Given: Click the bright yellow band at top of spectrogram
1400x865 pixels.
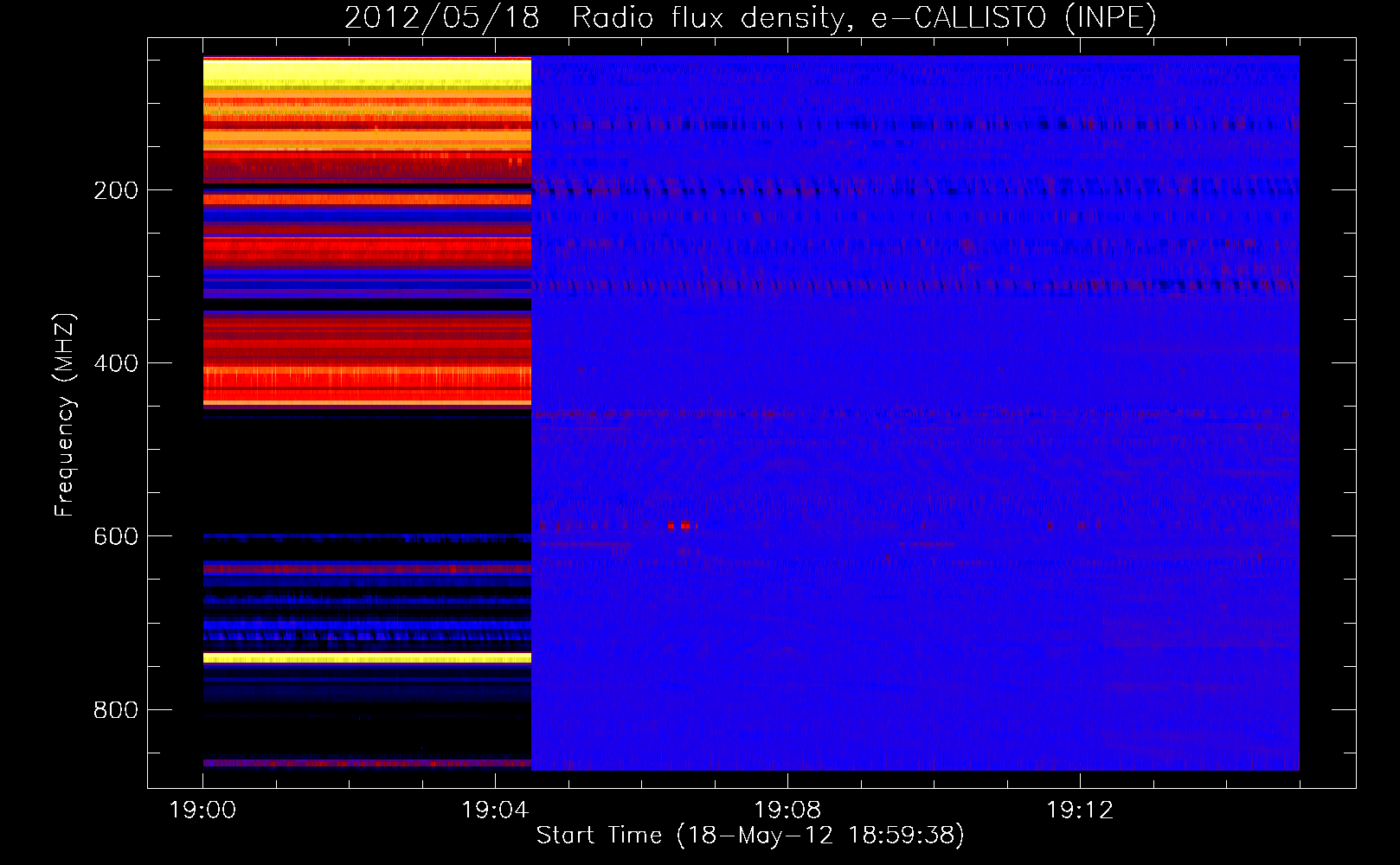Looking at the screenshot, I should point(367,73).
